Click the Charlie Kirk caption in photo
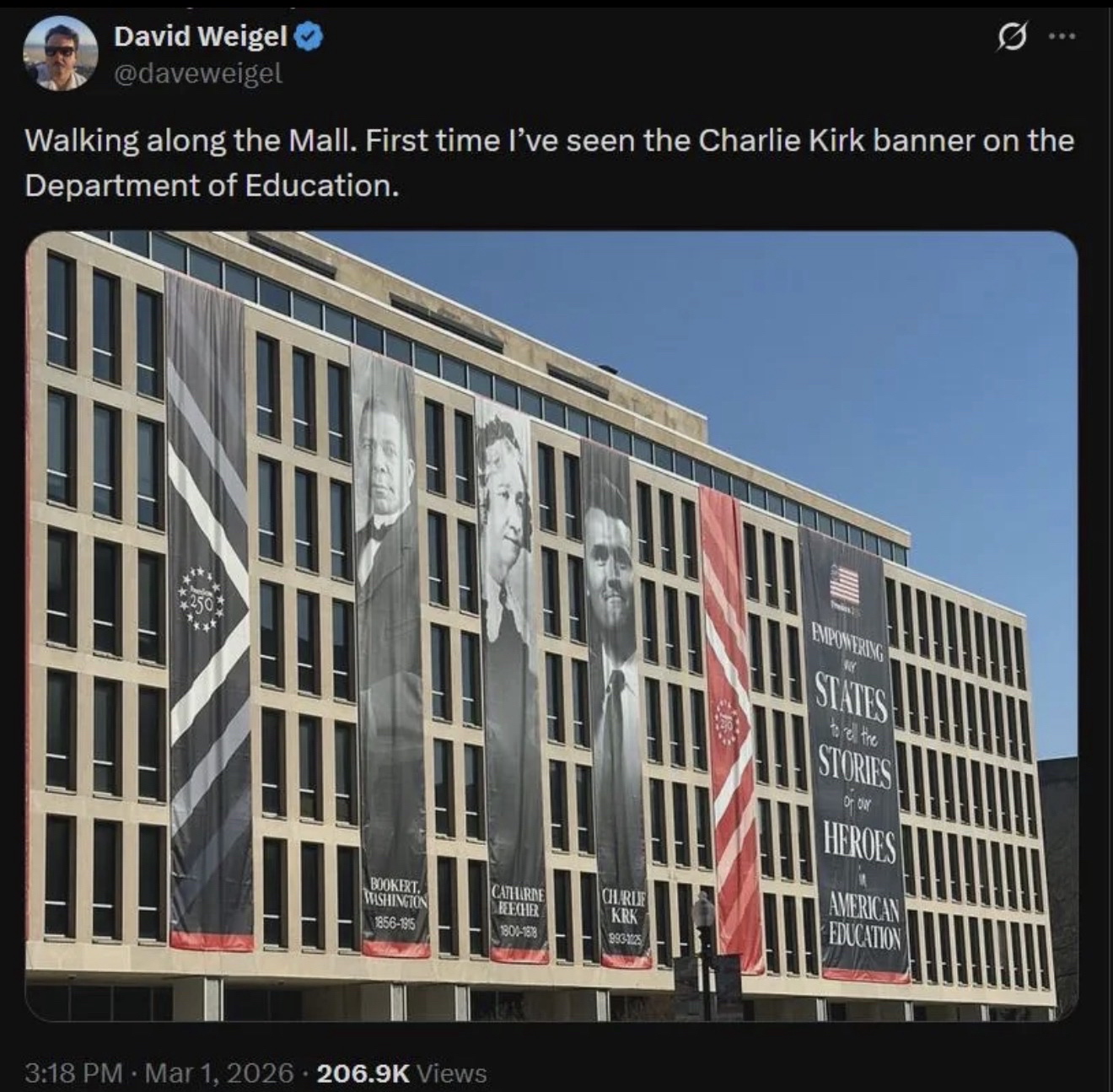 (x=624, y=917)
